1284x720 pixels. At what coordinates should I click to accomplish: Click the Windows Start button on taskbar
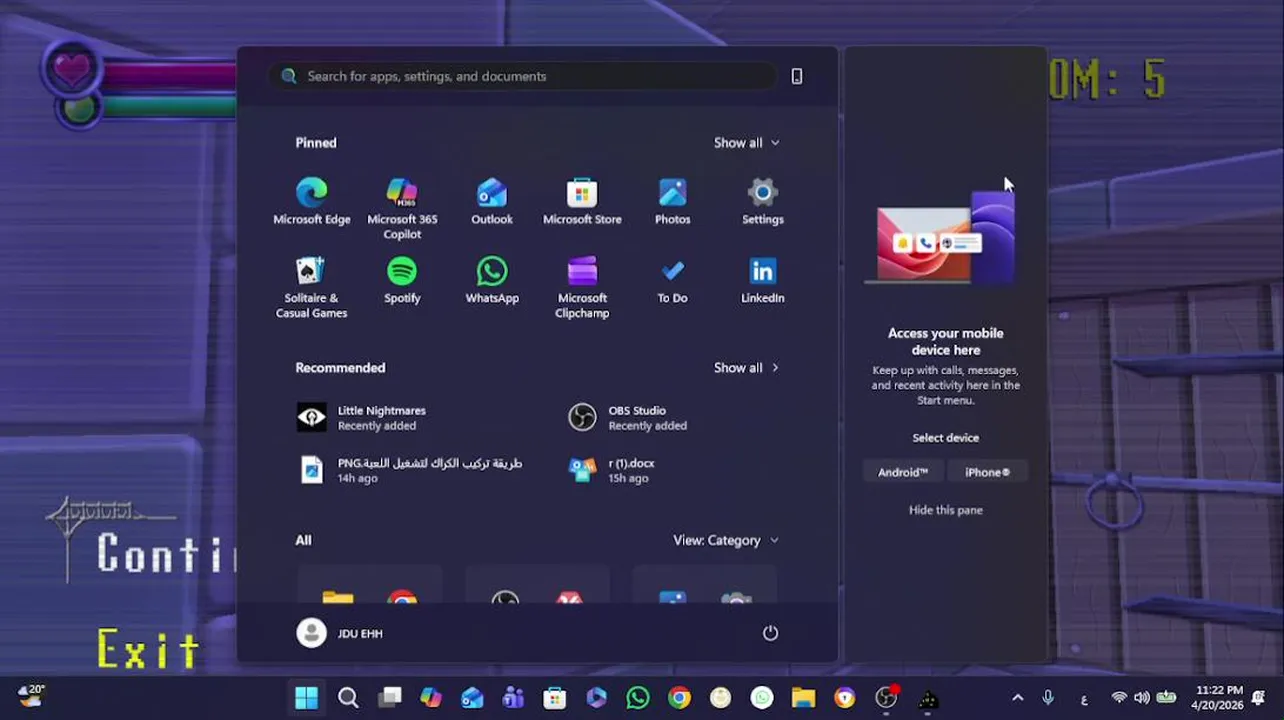pos(306,697)
